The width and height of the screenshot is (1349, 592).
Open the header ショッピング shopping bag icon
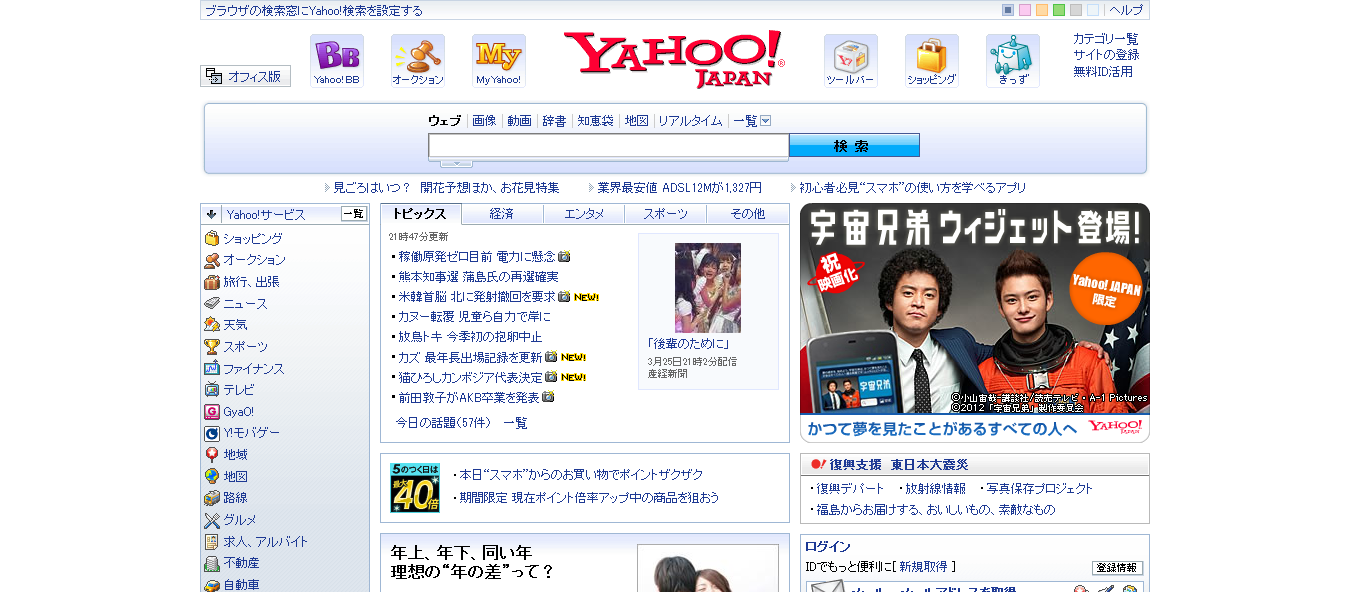click(932, 61)
